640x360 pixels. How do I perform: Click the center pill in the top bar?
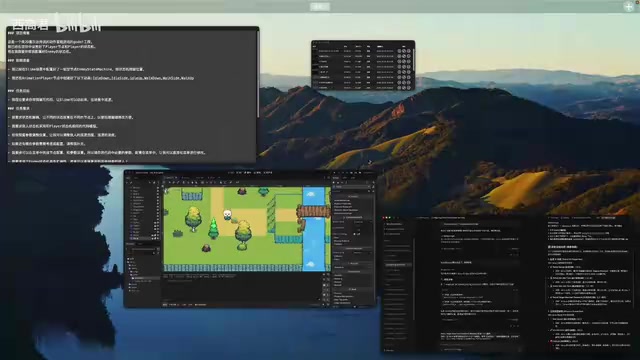[x=320, y=7]
